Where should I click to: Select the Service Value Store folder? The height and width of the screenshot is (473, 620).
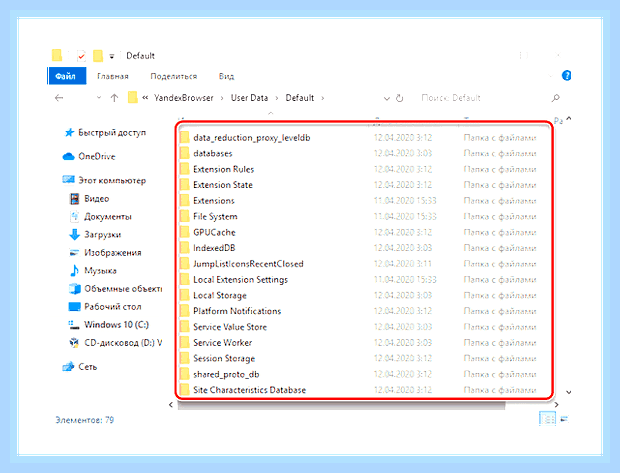(x=230, y=327)
